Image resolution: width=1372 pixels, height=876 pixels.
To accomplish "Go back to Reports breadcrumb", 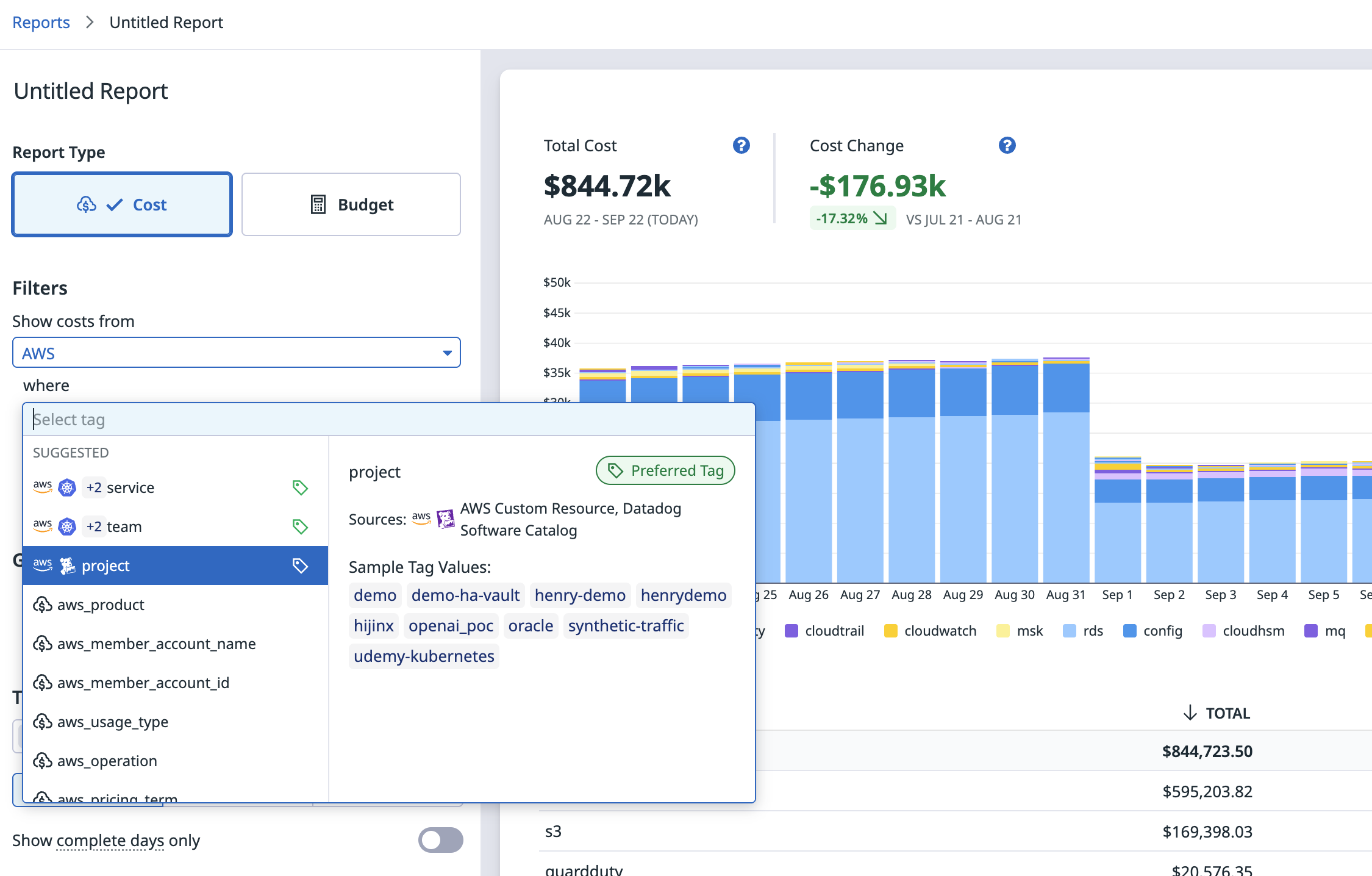I will (x=41, y=23).
